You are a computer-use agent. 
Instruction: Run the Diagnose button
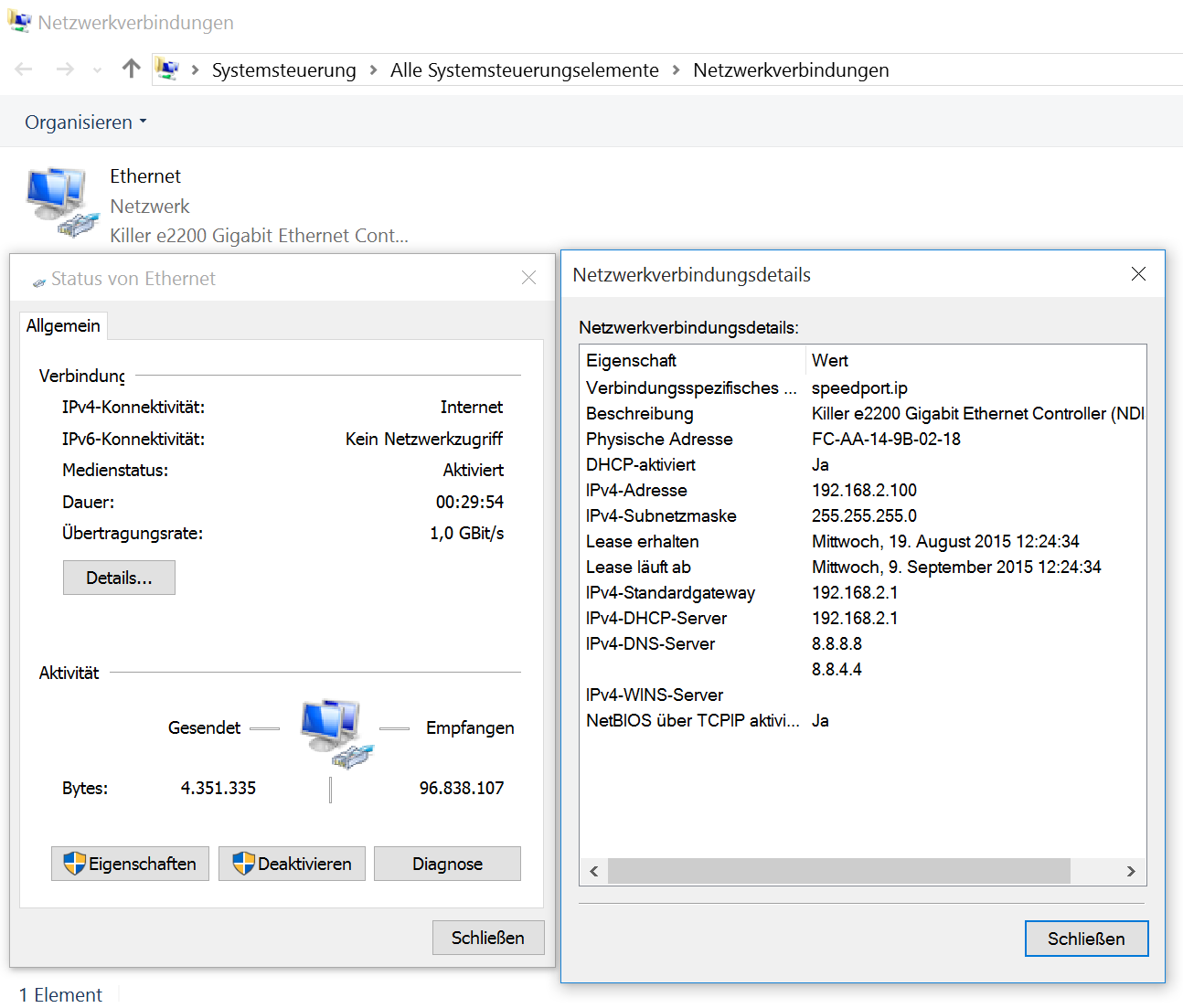point(447,864)
